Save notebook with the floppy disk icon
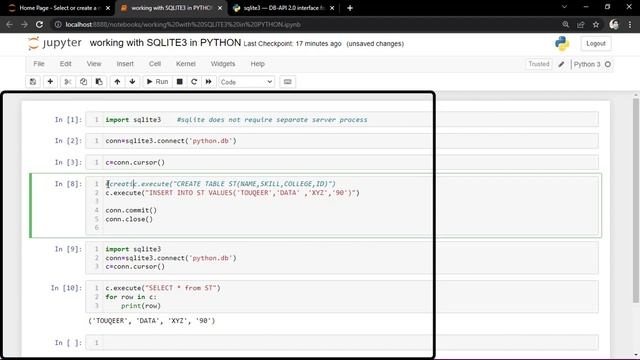This screenshot has width=640, height=360. (x=33, y=82)
